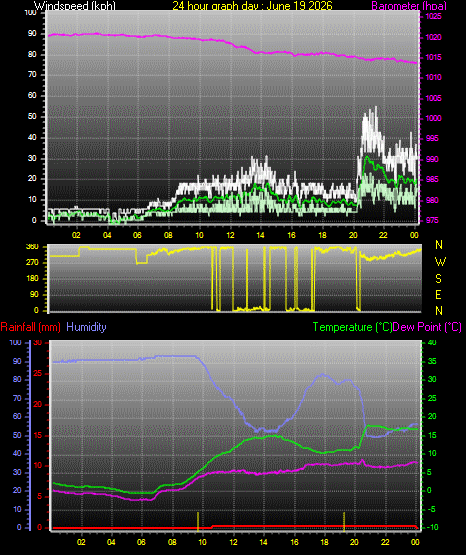Click the 90 tick on the humidity axis

[17, 361]
